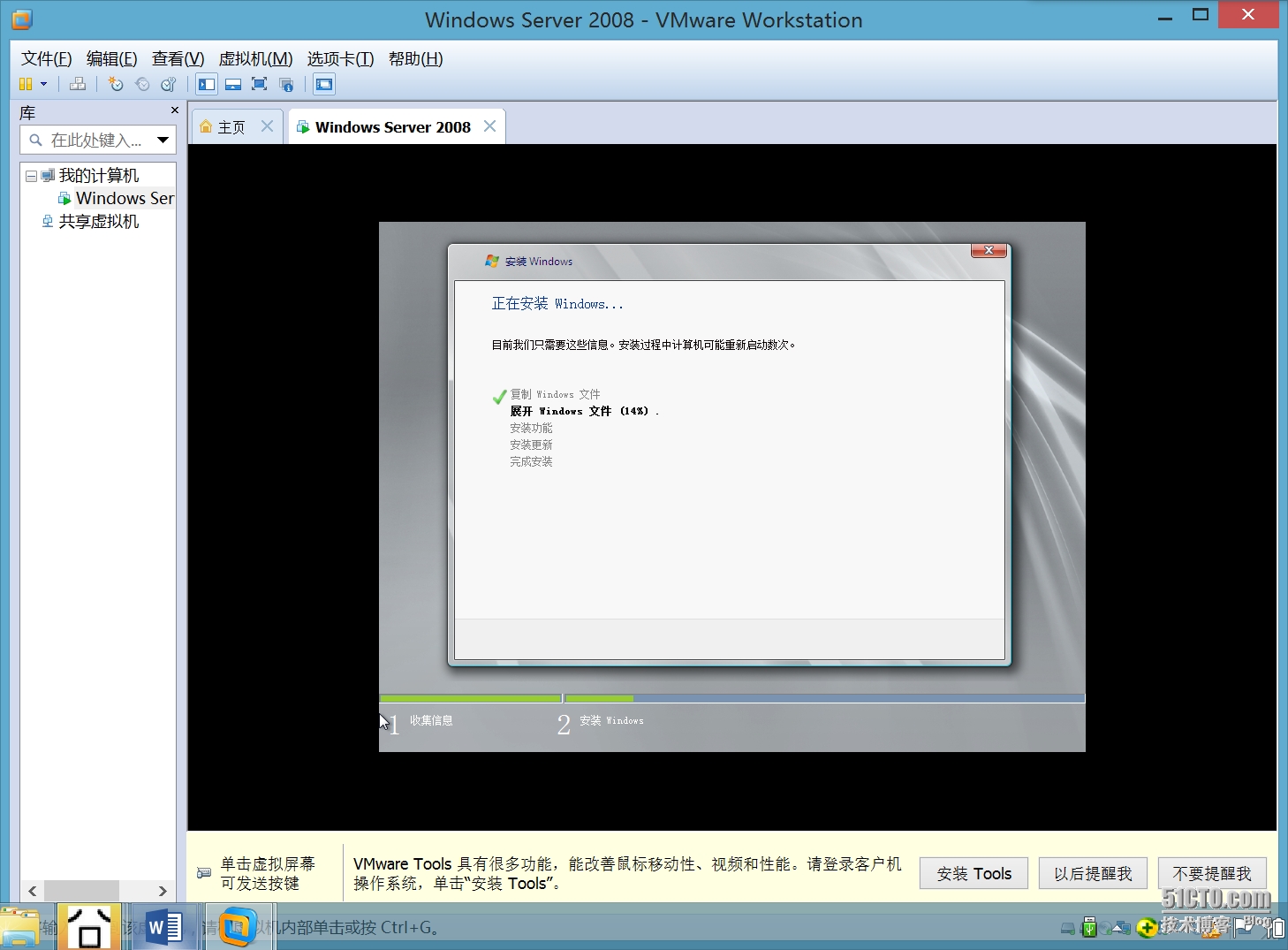Image resolution: width=1288 pixels, height=950 pixels.
Task: Open the 文件(F) menu
Action: point(46,58)
